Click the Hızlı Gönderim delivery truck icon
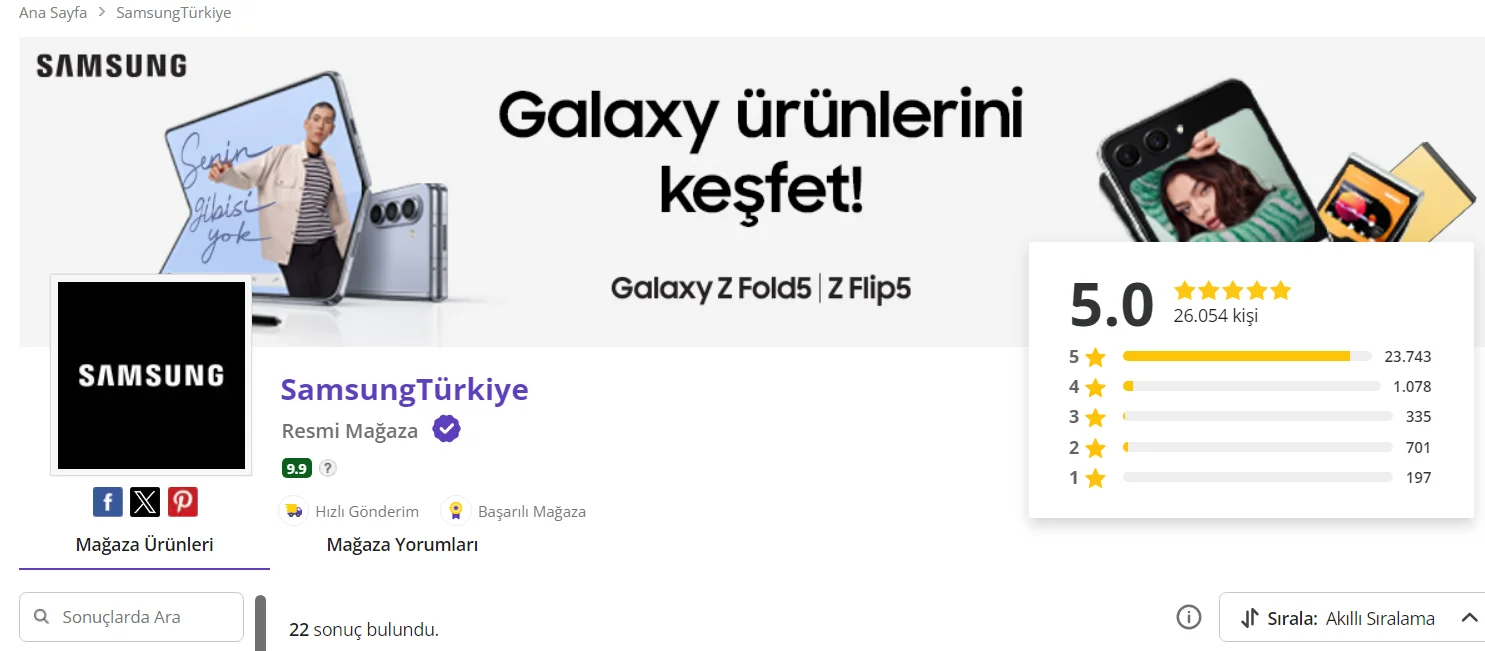 (x=293, y=511)
